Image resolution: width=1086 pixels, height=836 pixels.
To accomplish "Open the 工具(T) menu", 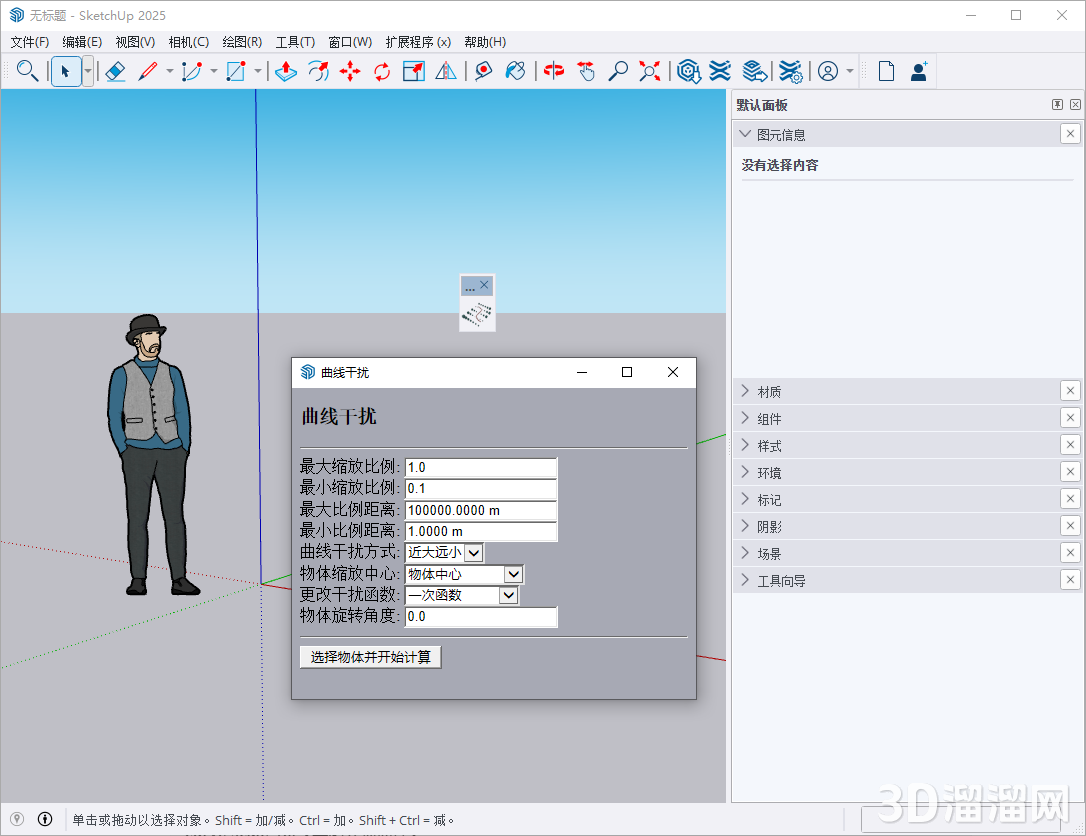I will (x=295, y=42).
